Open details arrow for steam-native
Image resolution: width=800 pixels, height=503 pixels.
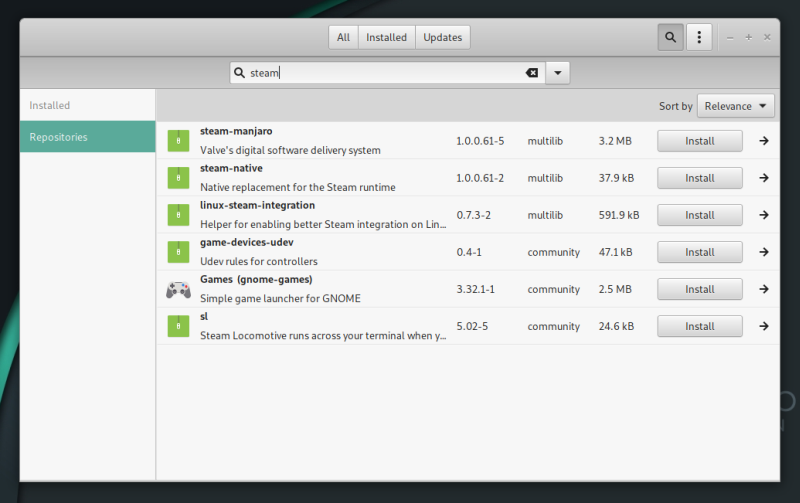pyautogui.click(x=764, y=178)
